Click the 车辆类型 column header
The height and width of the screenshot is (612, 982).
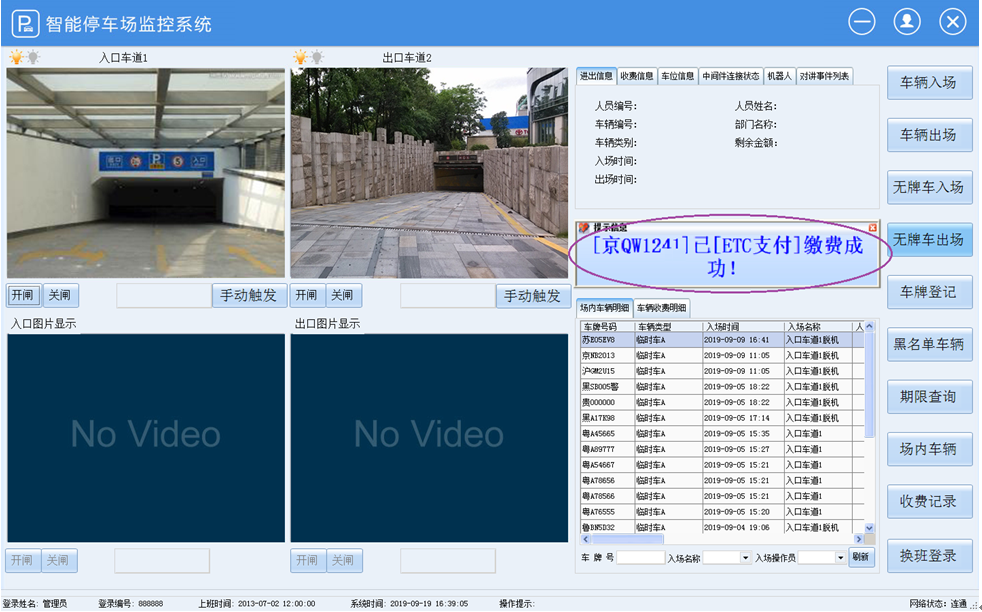point(668,327)
